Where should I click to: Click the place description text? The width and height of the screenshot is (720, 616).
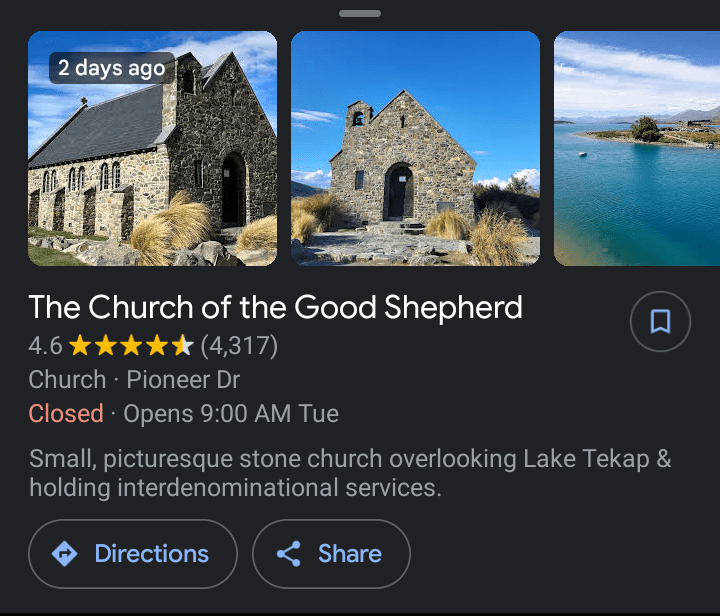tap(350, 474)
